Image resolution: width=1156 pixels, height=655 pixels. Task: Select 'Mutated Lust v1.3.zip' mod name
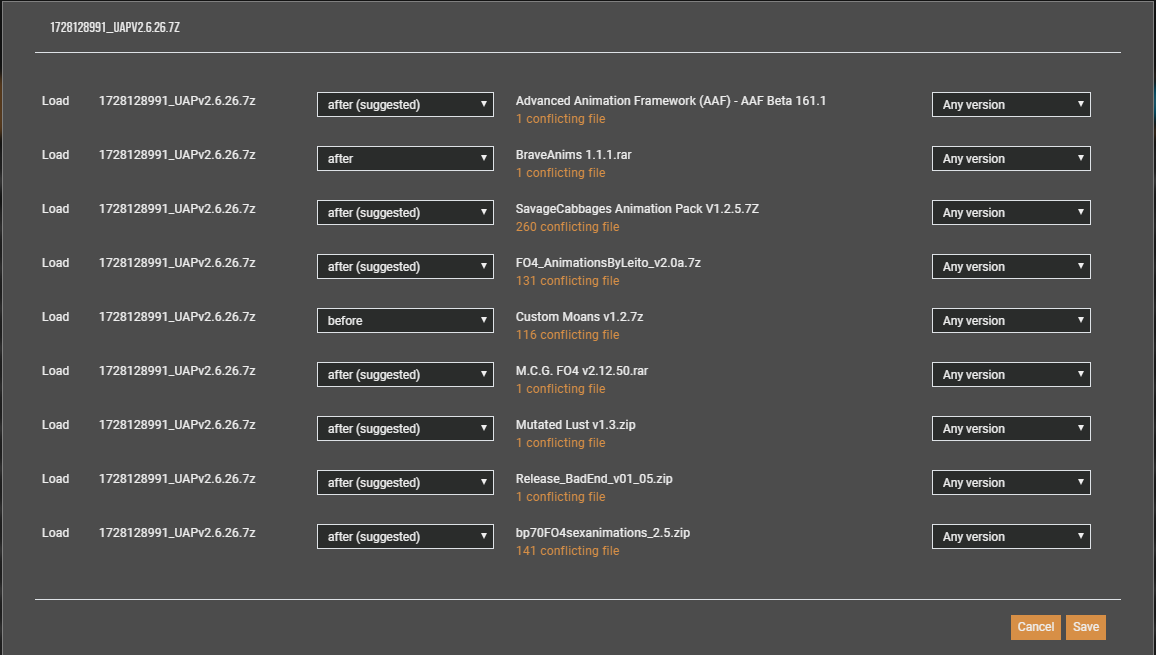point(575,425)
